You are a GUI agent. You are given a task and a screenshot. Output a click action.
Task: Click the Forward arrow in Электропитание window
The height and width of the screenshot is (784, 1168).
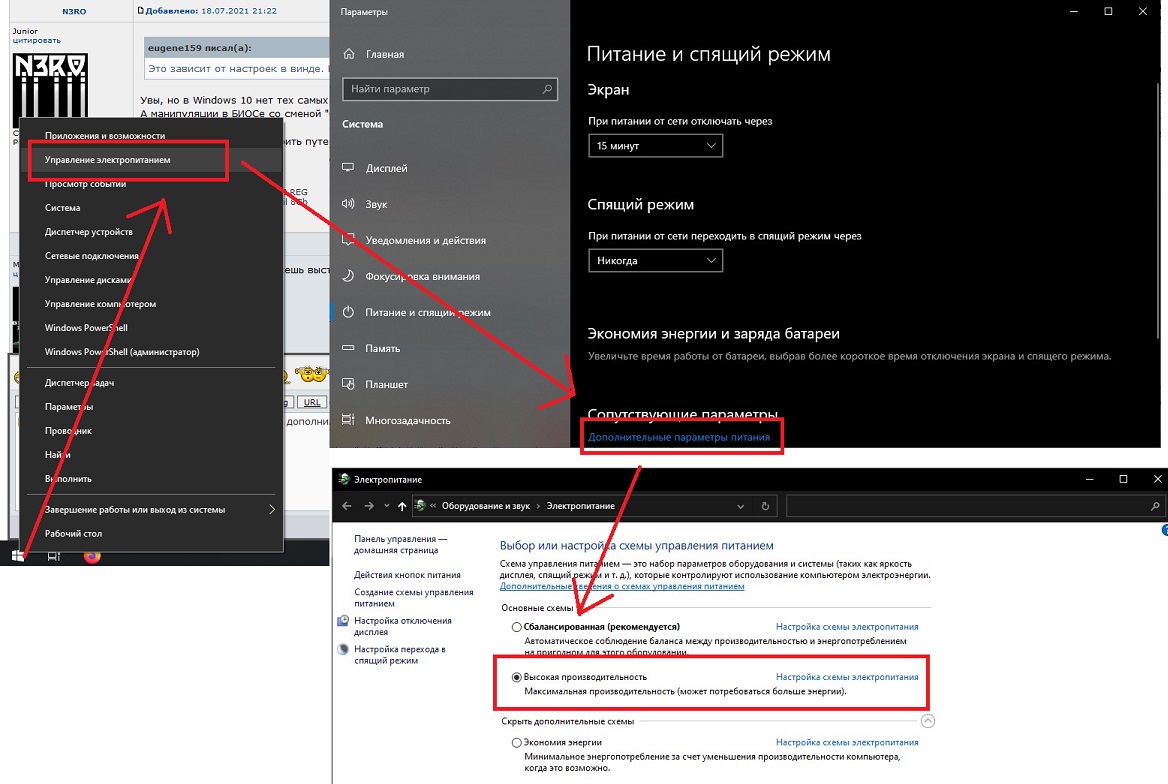point(369,506)
